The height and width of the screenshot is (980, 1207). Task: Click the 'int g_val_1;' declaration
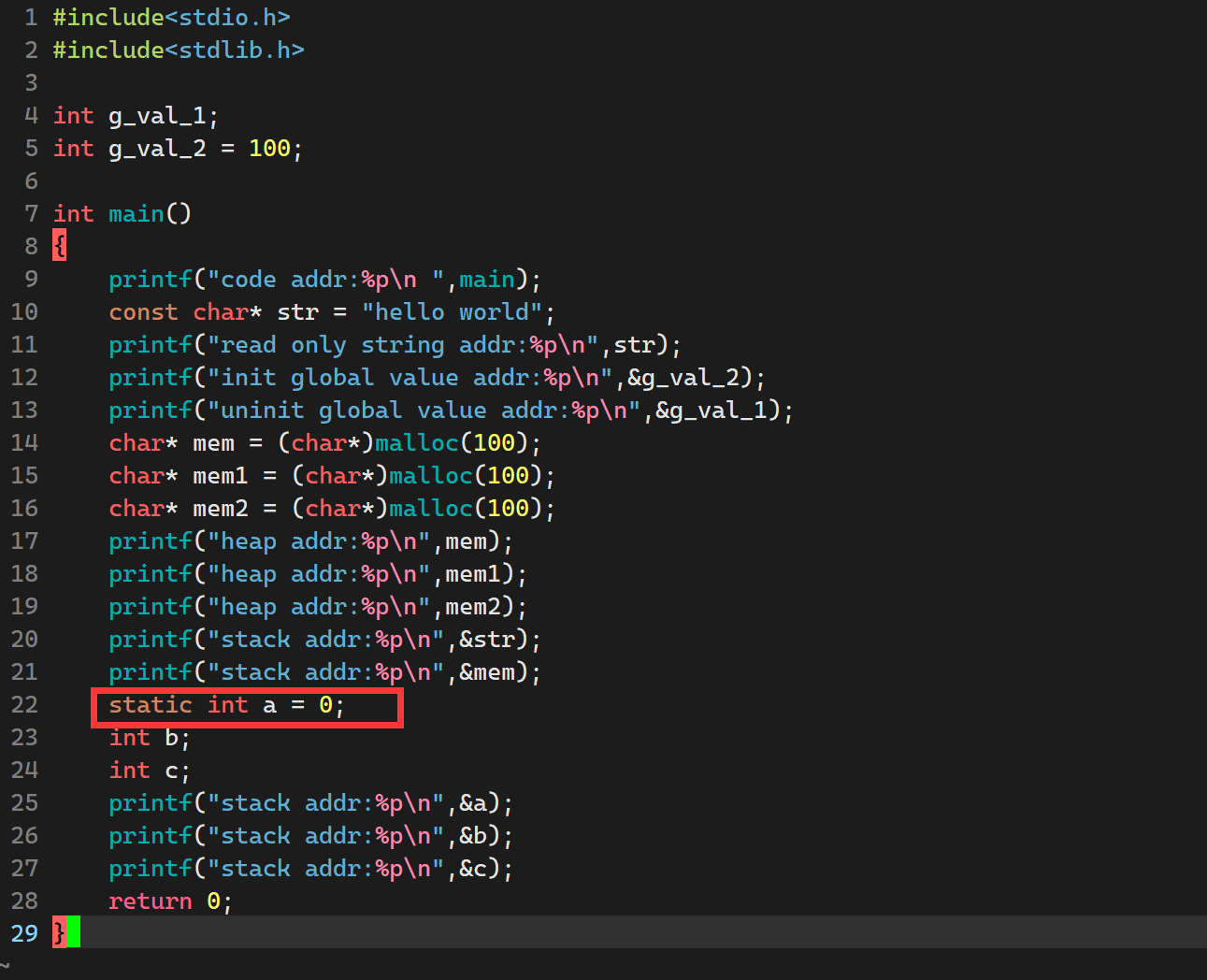pos(136,116)
